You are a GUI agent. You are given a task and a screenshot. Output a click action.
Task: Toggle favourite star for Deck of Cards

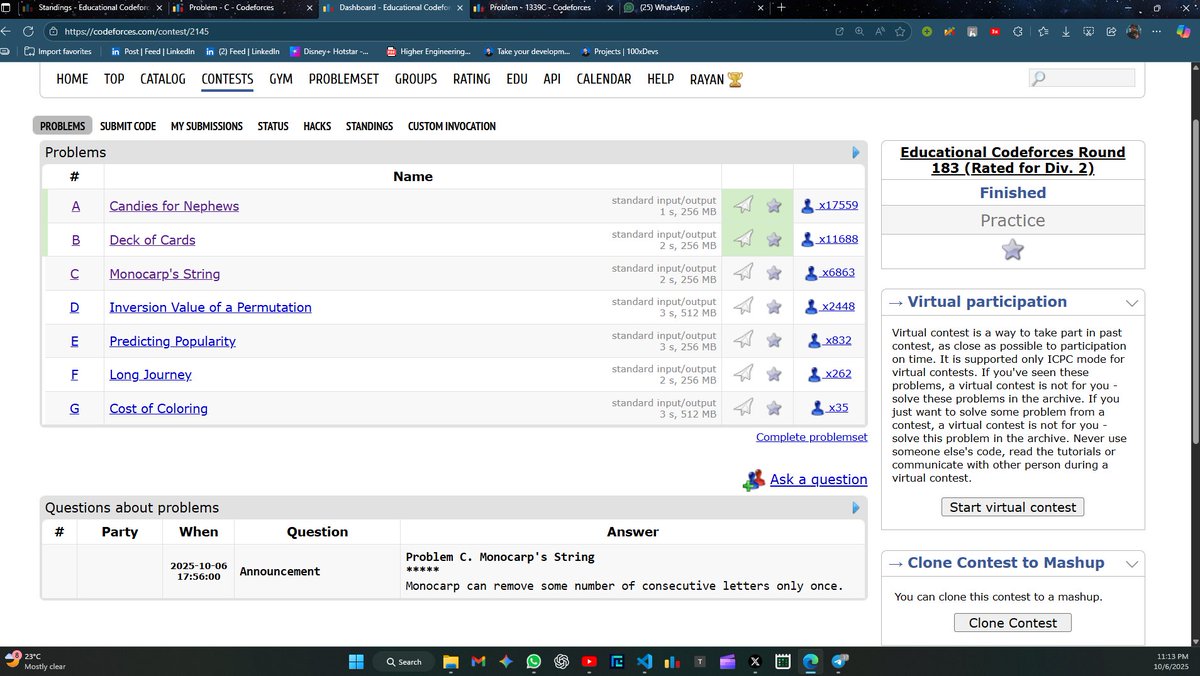773,239
